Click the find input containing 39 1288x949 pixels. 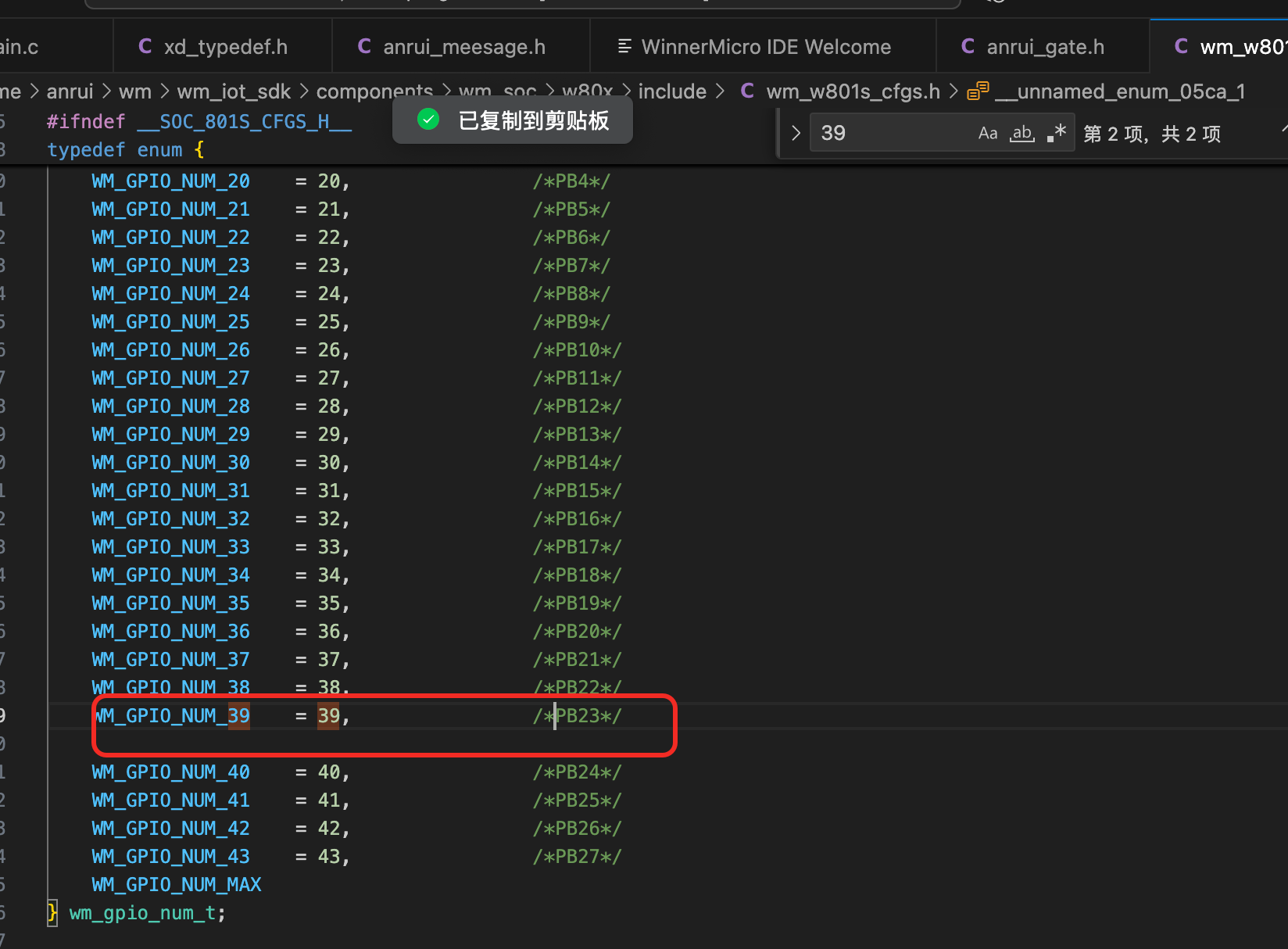[891, 133]
